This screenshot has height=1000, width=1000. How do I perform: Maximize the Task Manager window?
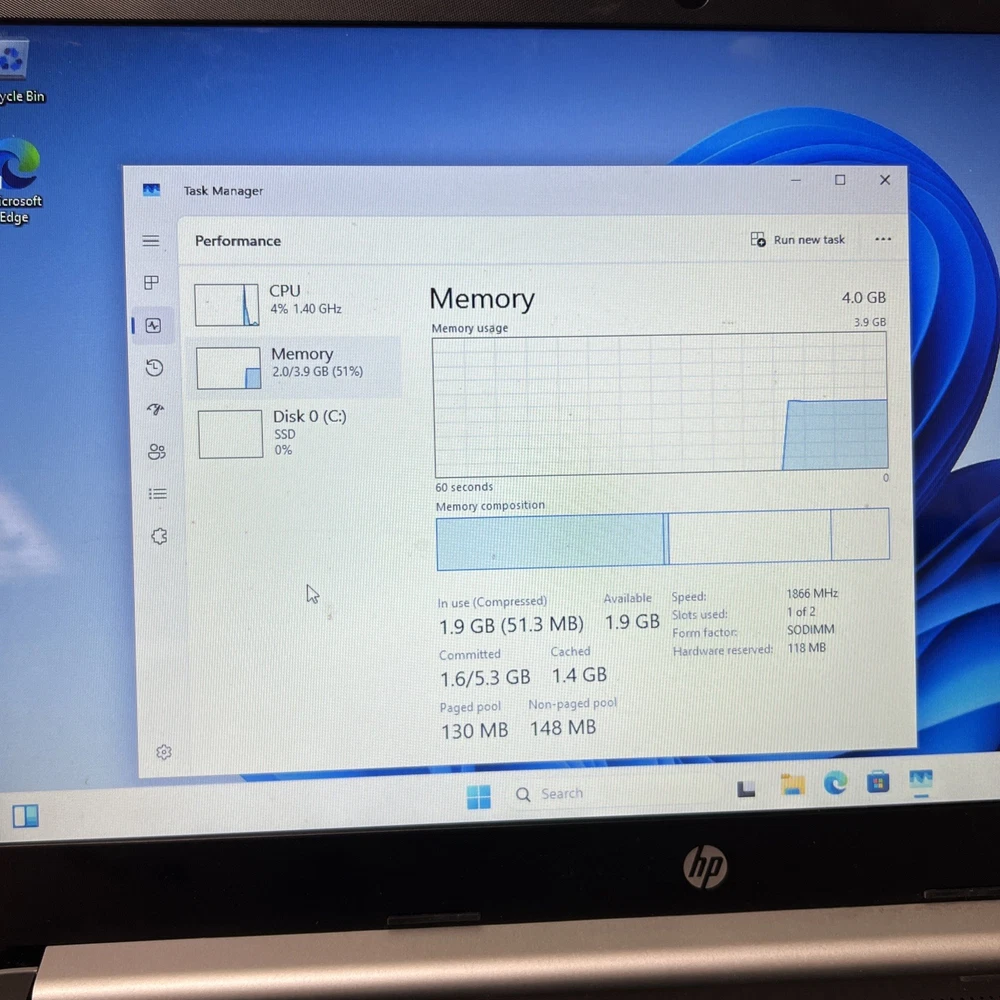click(840, 180)
